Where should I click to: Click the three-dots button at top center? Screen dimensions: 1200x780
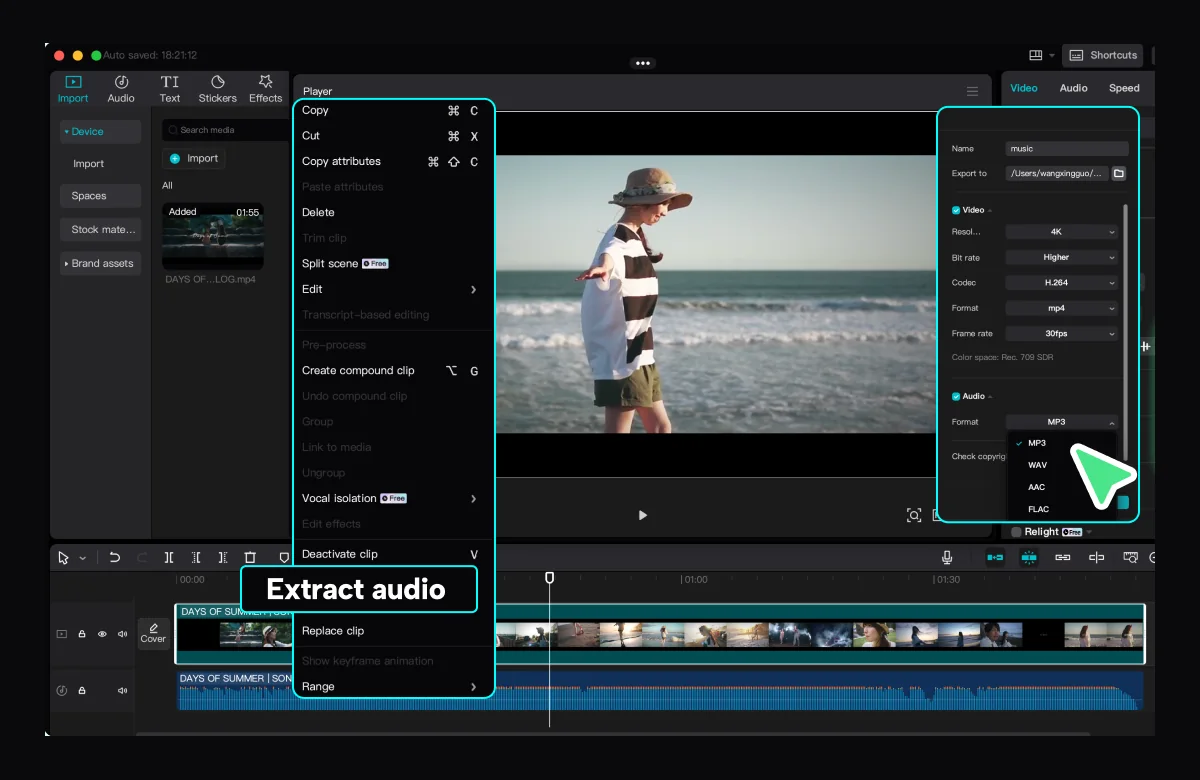[x=643, y=63]
